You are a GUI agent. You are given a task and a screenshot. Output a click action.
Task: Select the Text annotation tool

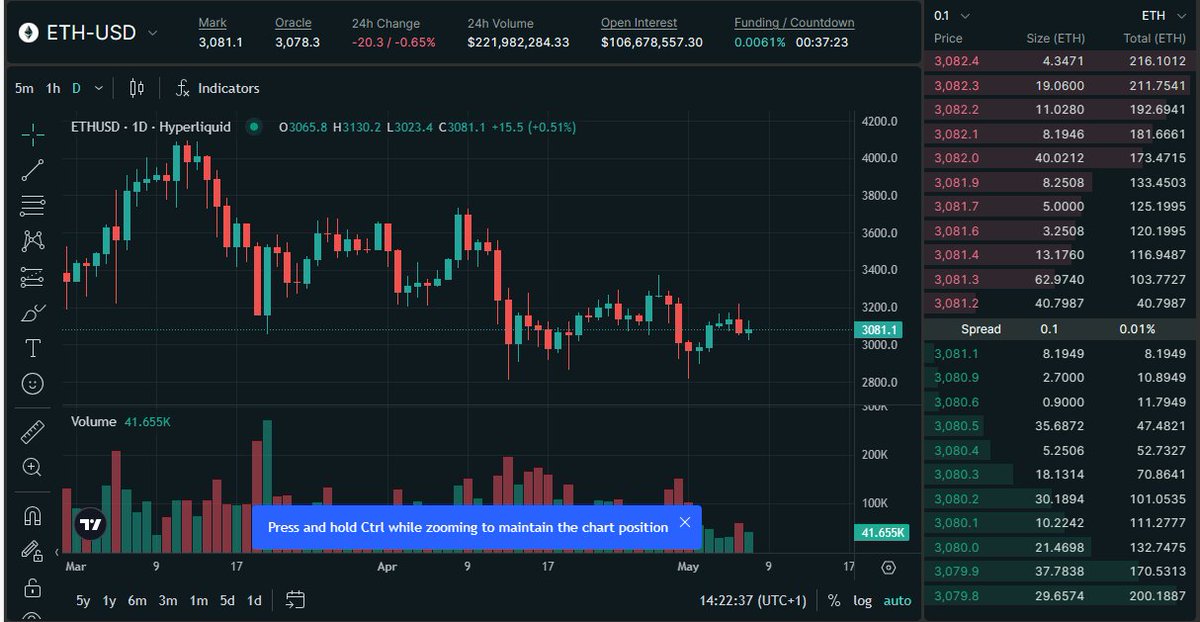tap(32, 348)
